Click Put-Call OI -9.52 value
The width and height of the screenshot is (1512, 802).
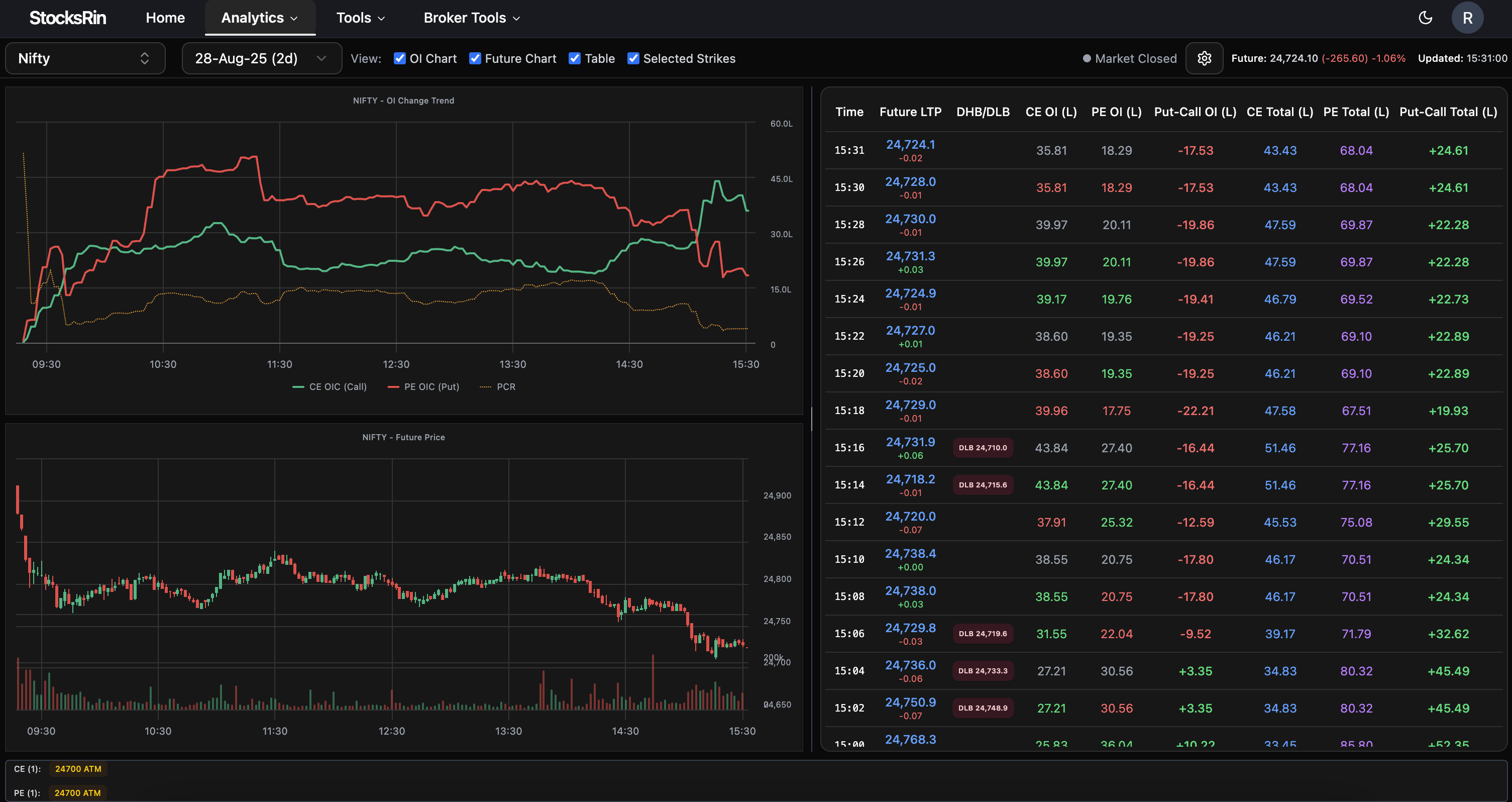[x=1195, y=634]
